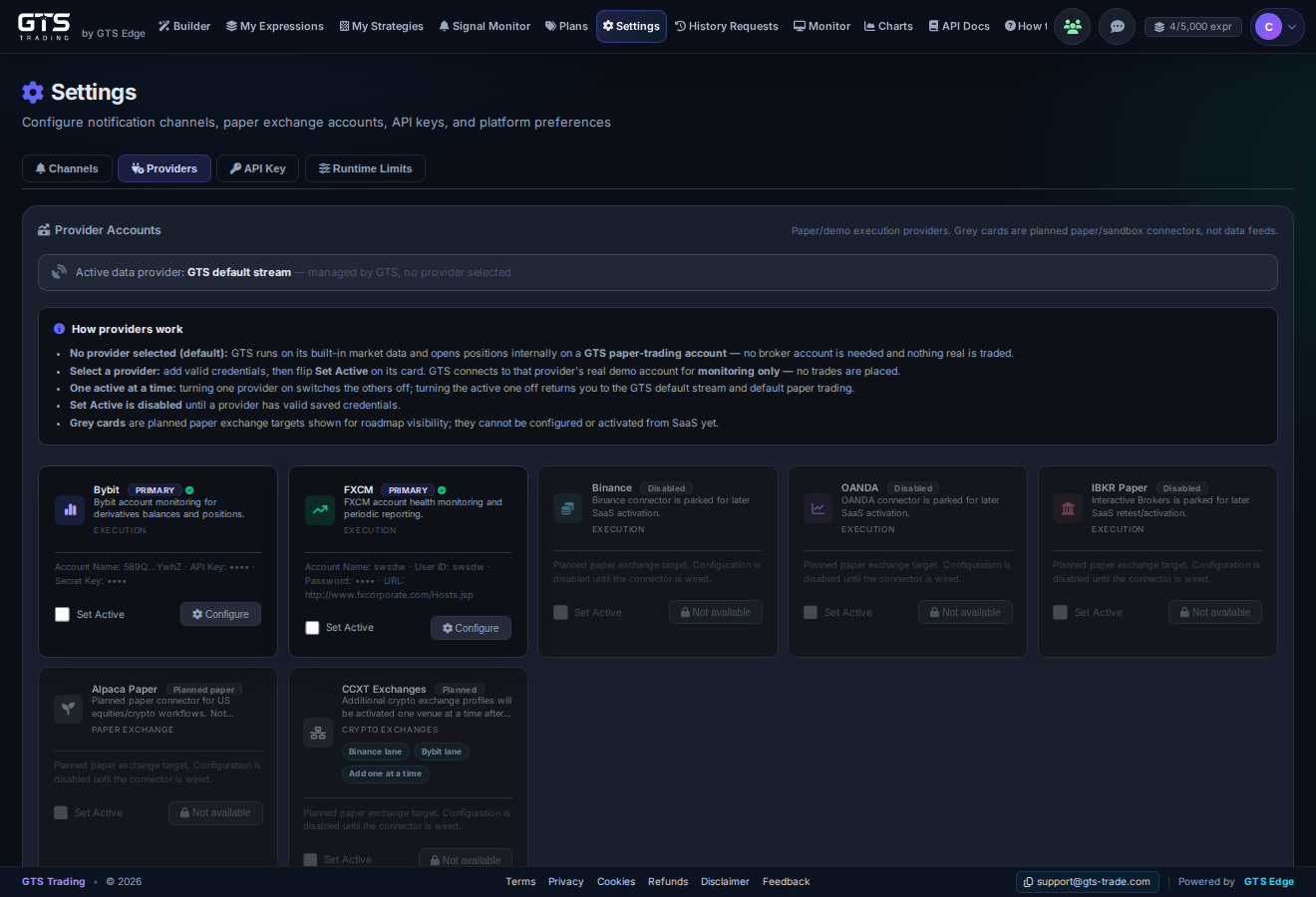Click the IBKR Paper bank icon

(1068, 507)
